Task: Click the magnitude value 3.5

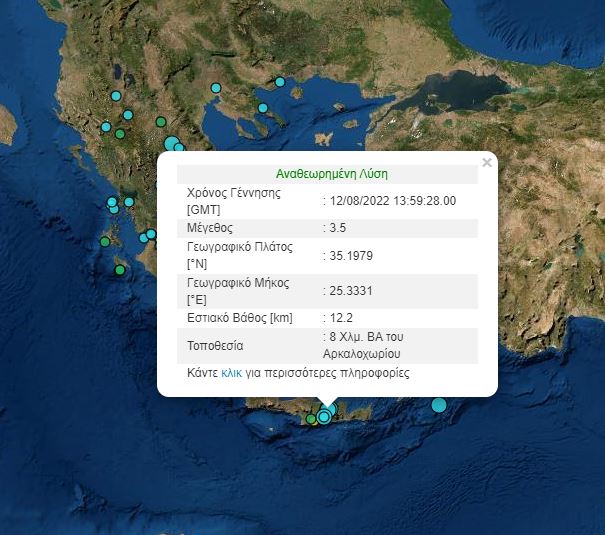Action: (338, 228)
